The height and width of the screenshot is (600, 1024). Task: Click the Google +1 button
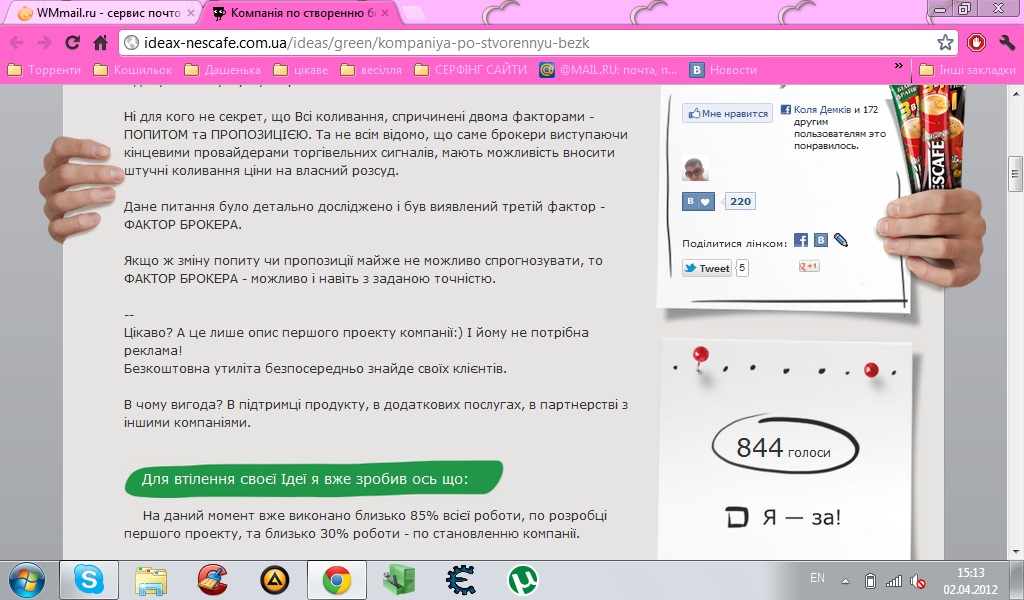(809, 266)
